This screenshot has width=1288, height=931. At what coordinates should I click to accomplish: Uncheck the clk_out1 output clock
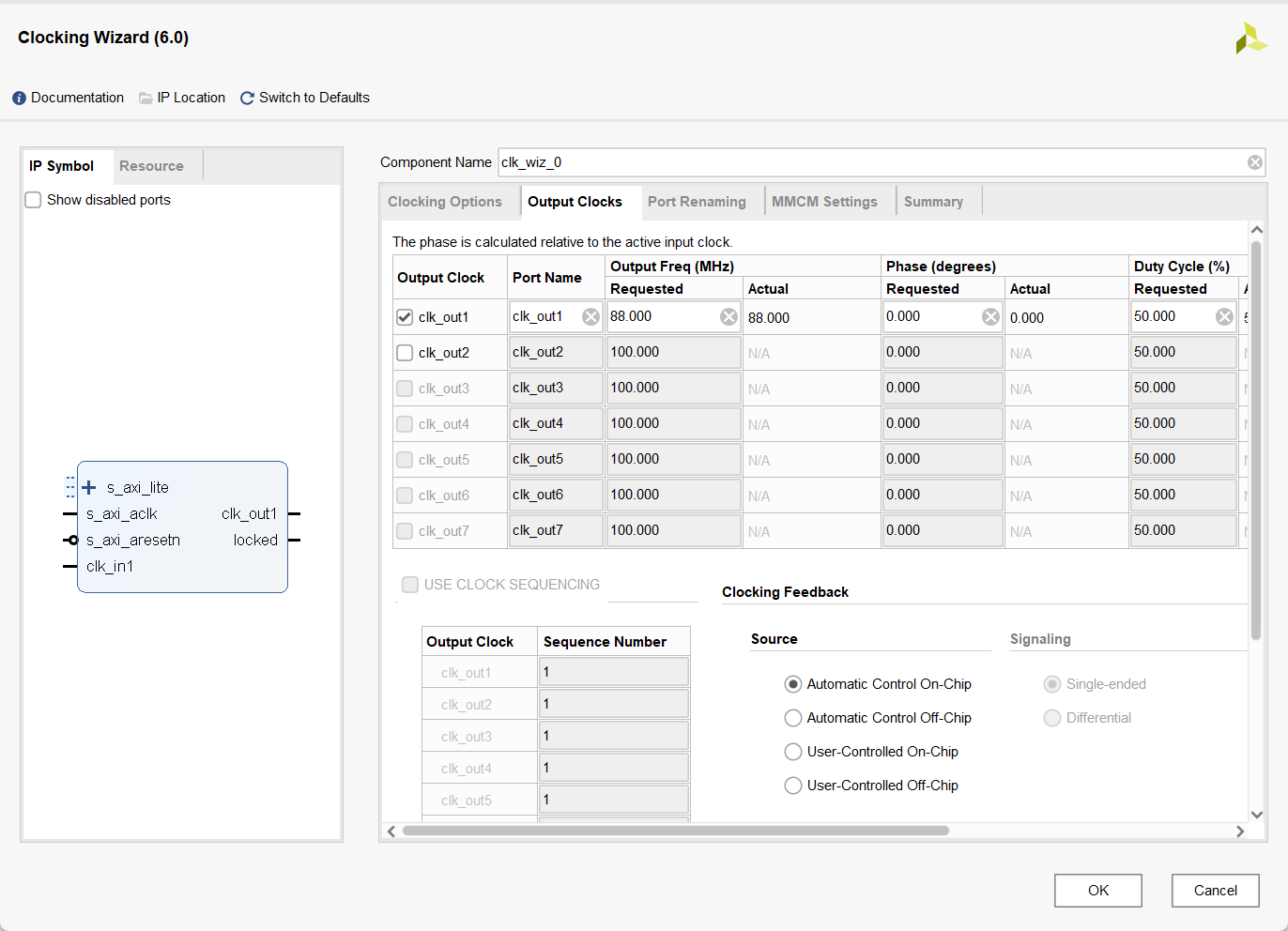[x=405, y=317]
